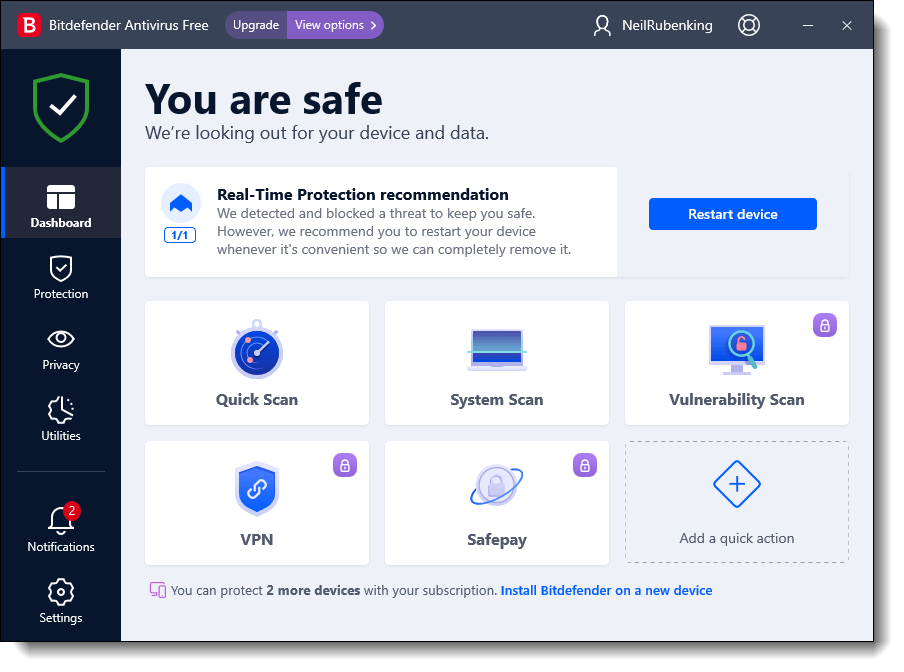This screenshot has height=672, width=904.
Task: Click the Real-Time Protection recommendation heading
Action: click(x=363, y=195)
